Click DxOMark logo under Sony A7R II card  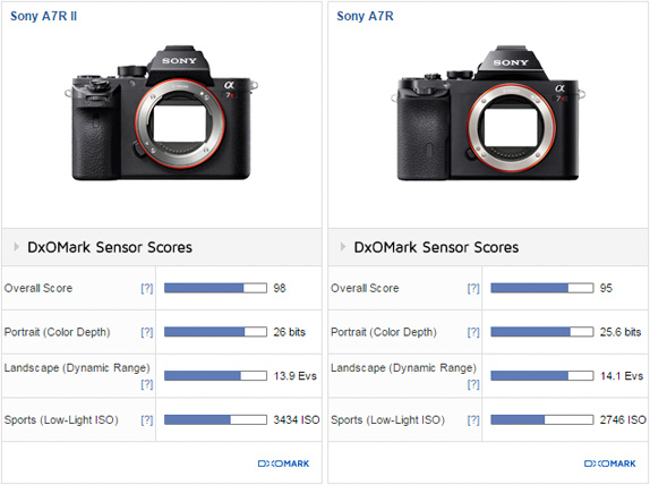click(x=284, y=463)
